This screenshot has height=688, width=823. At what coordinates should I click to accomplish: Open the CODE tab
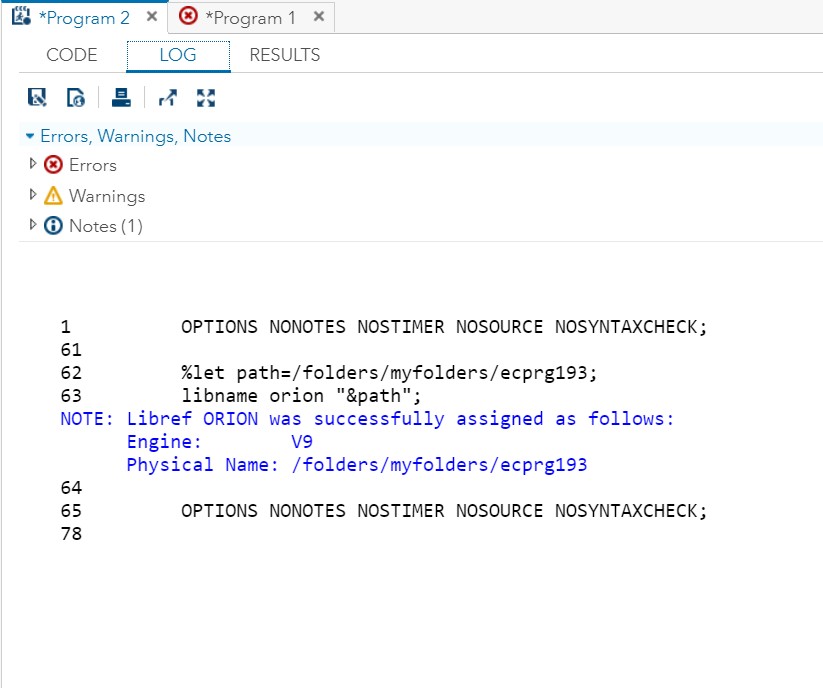72,55
